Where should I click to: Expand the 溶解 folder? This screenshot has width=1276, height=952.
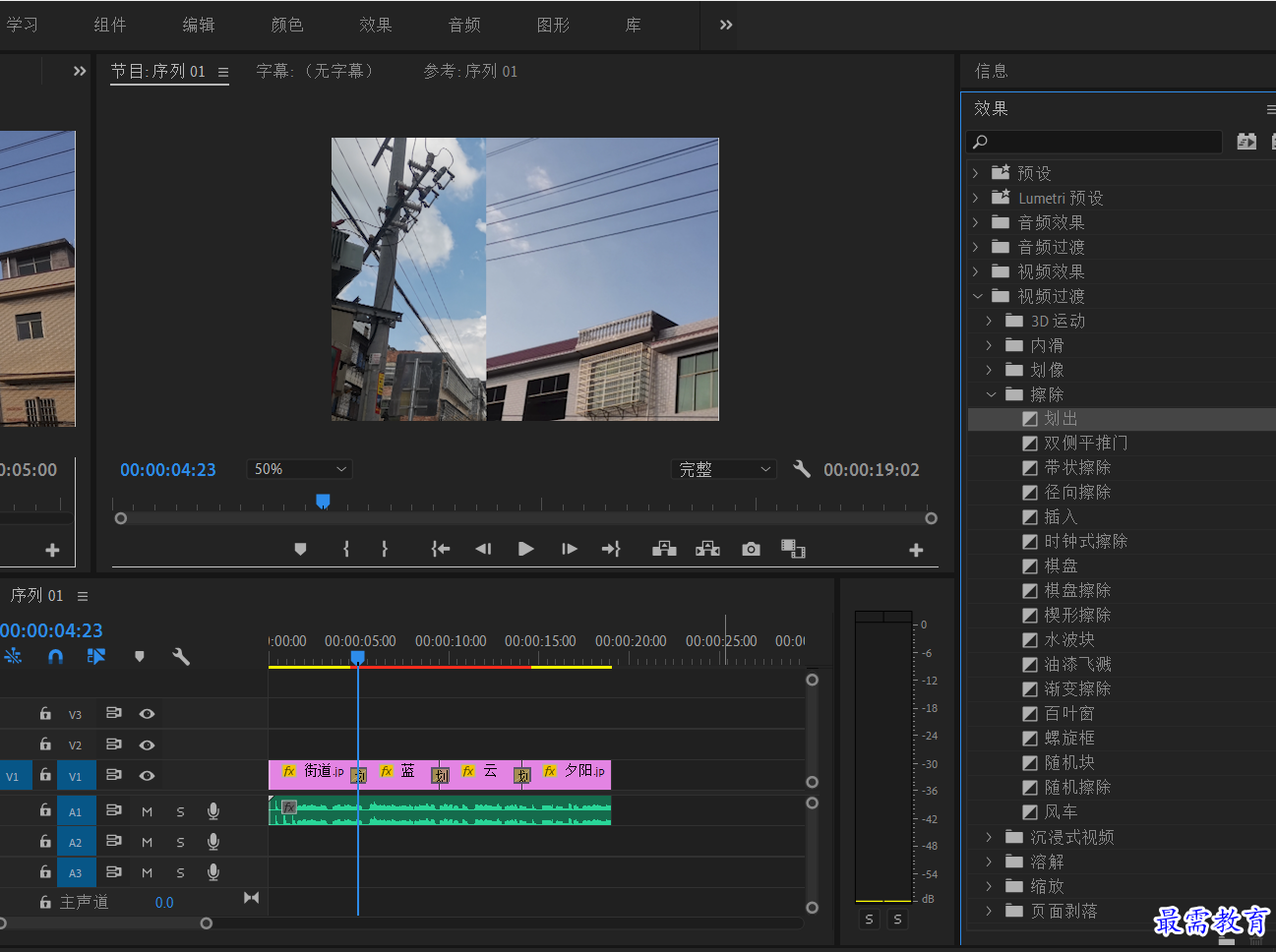[989, 862]
